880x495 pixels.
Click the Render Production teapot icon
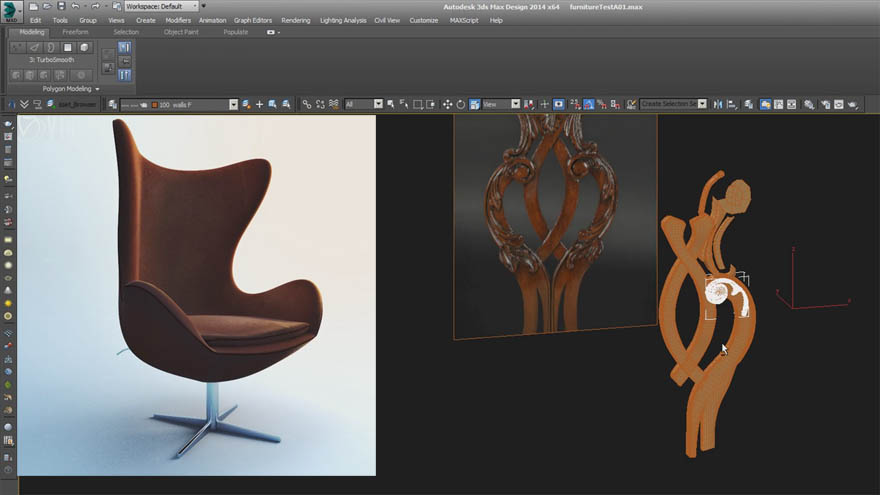click(852, 104)
